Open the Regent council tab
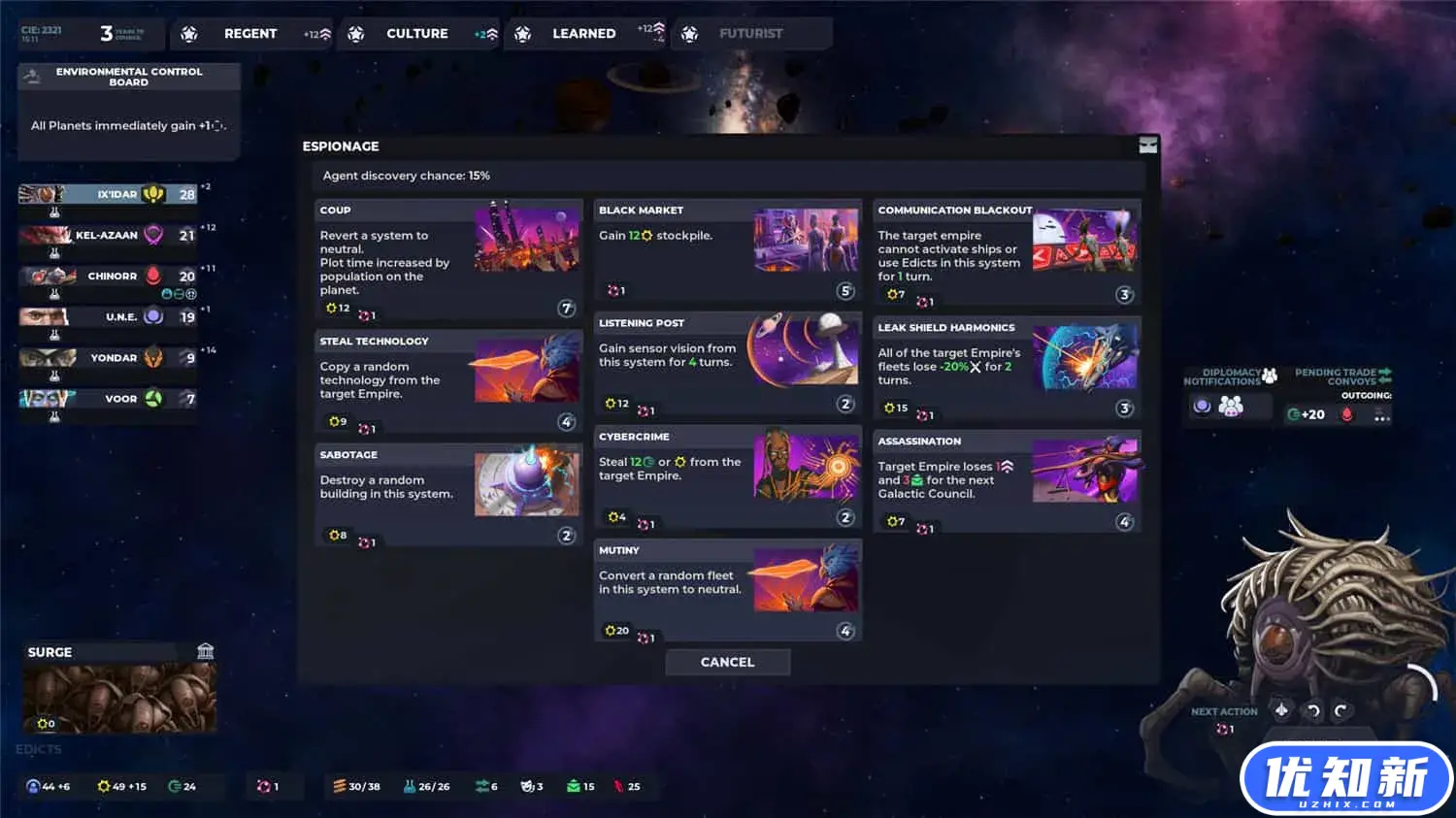The image size is (1456, 818). (x=250, y=34)
